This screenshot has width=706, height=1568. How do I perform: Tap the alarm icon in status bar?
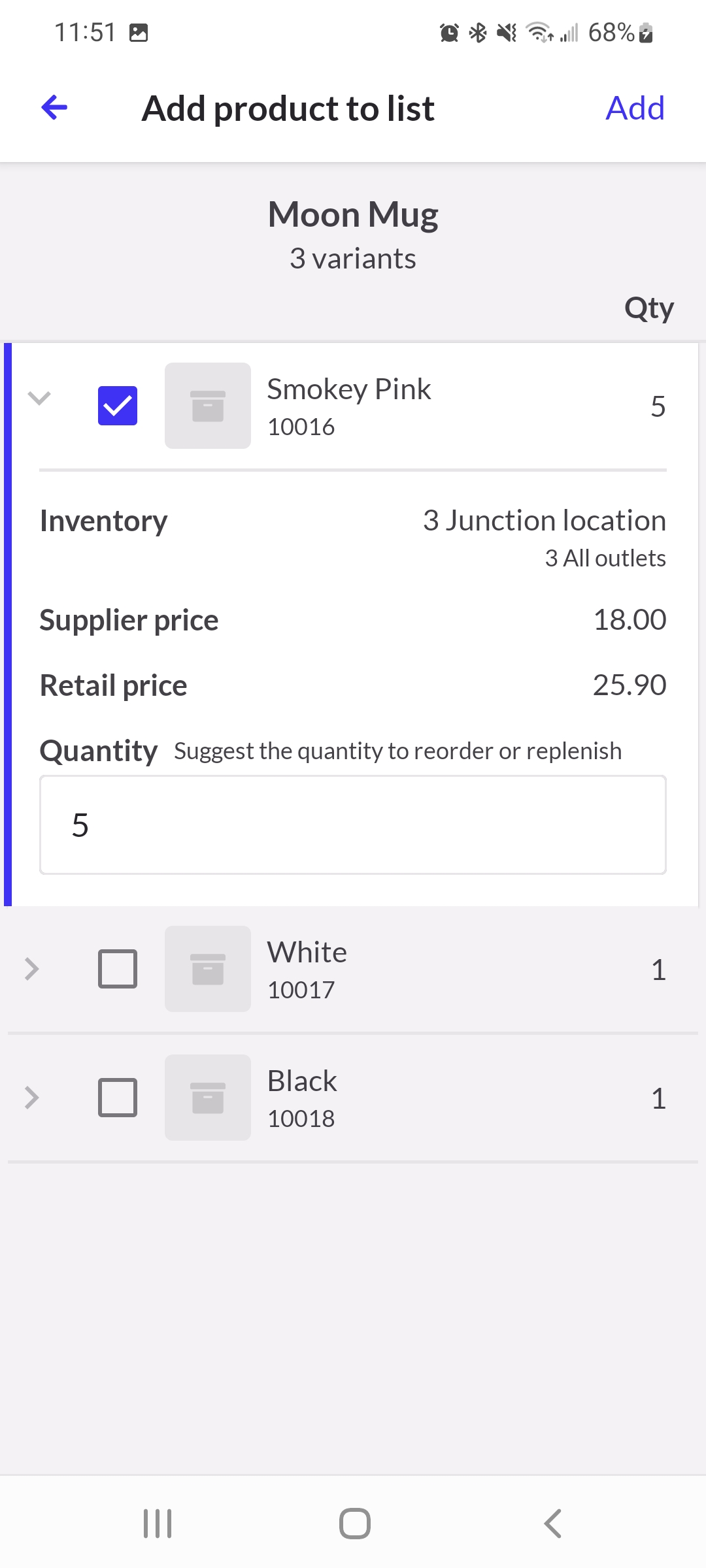(x=449, y=33)
